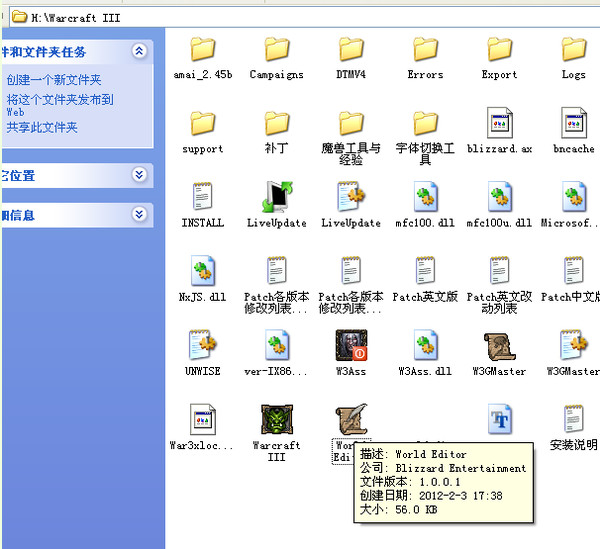Image resolution: width=600 pixels, height=549 pixels.
Task: Select the War3xloc file icon
Action: (203, 419)
